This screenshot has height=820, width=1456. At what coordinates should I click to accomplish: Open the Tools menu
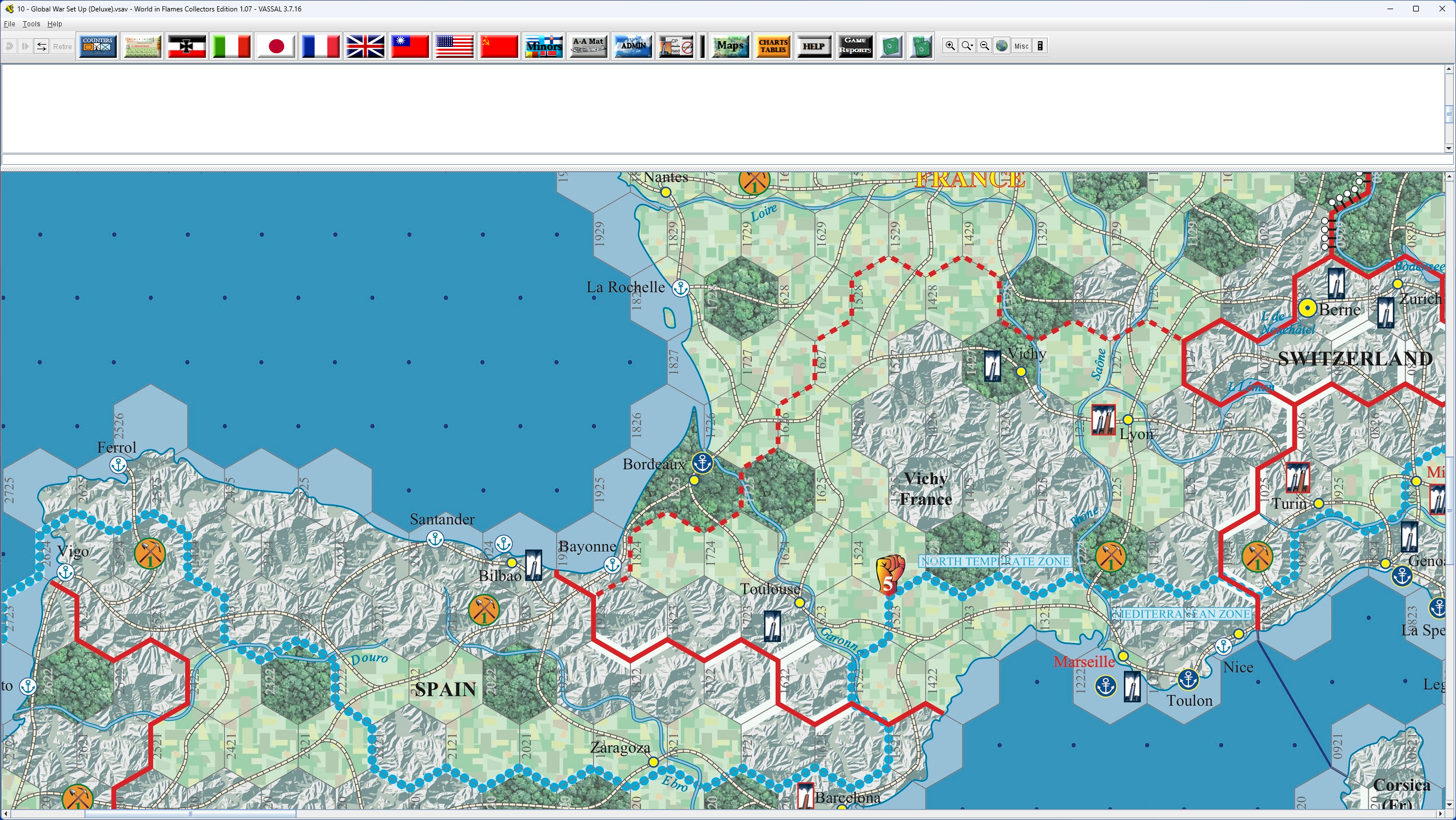[31, 24]
